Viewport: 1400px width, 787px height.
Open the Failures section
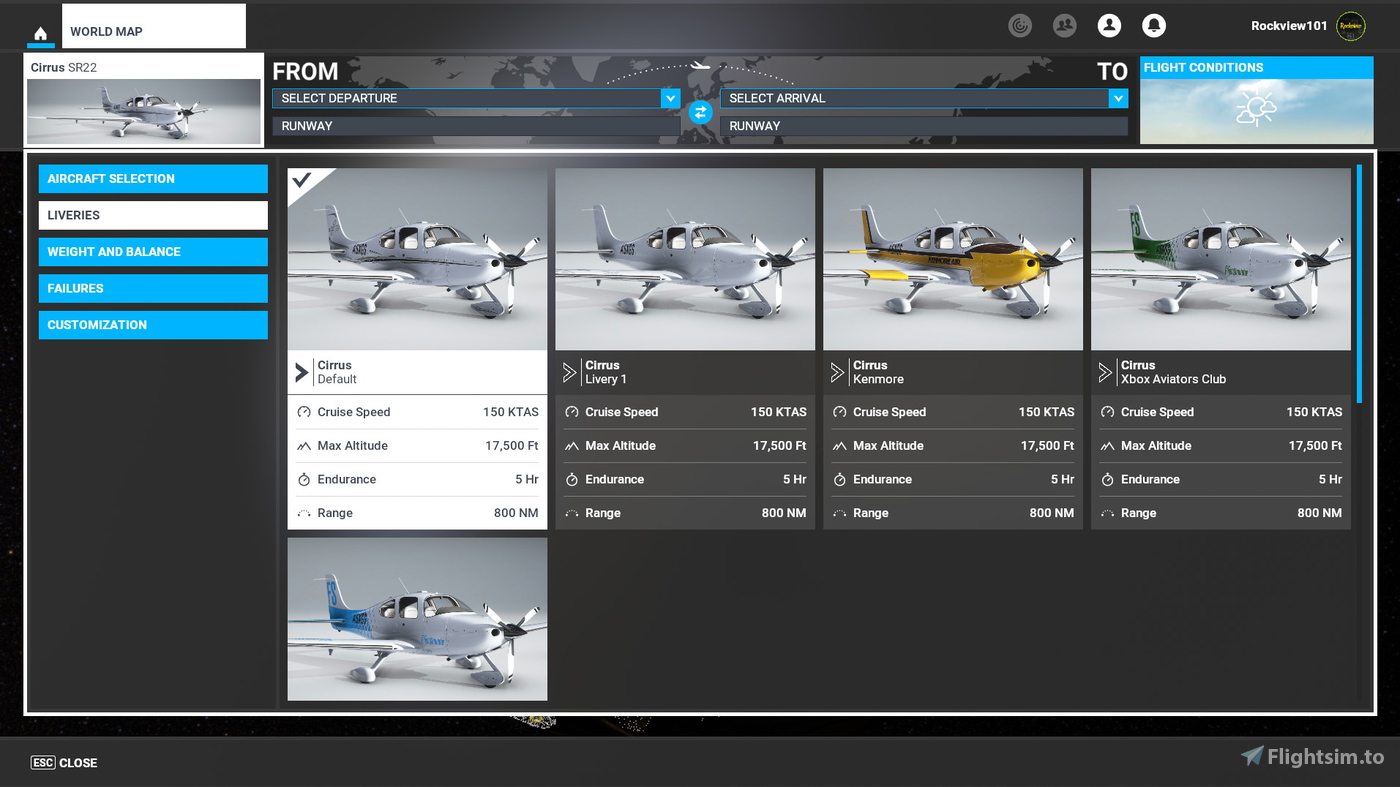[x=152, y=288]
